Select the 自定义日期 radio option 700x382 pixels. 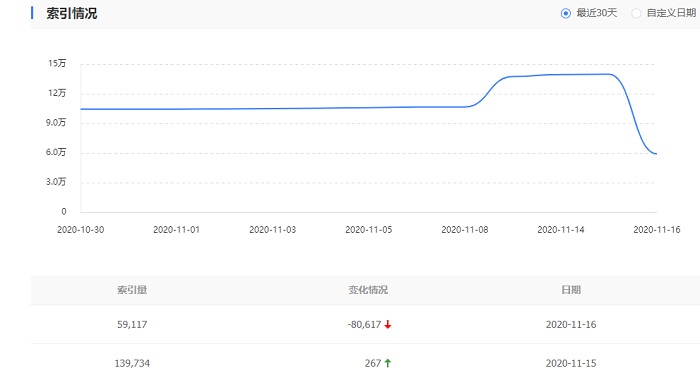click(x=636, y=13)
